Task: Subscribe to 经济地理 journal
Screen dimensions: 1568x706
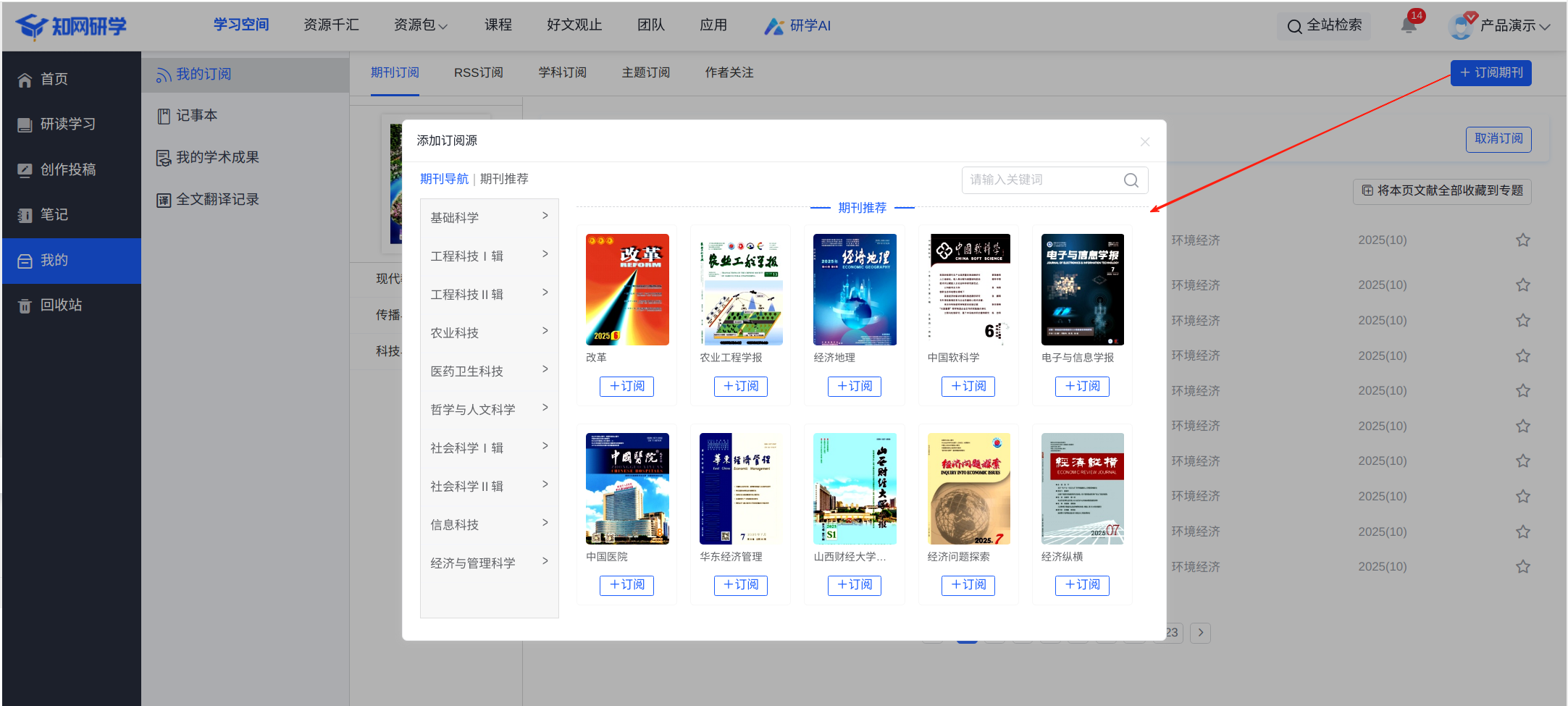Action: click(x=855, y=387)
